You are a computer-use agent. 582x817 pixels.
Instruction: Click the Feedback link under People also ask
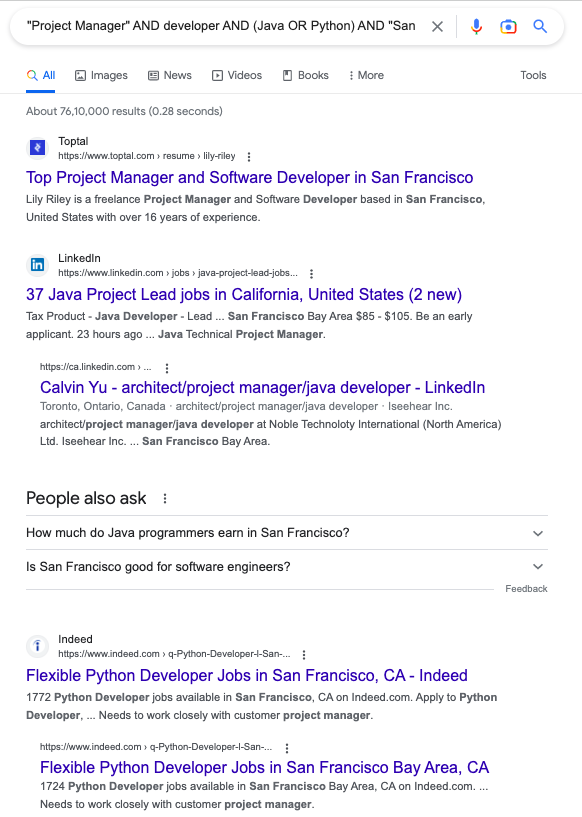[526, 588]
